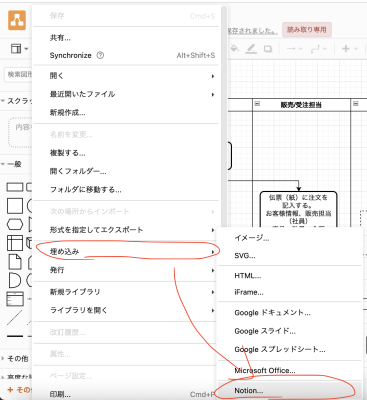
Task: Open the connection arrow style dropdown
Action: pyautogui.click(x=295, y=49)
